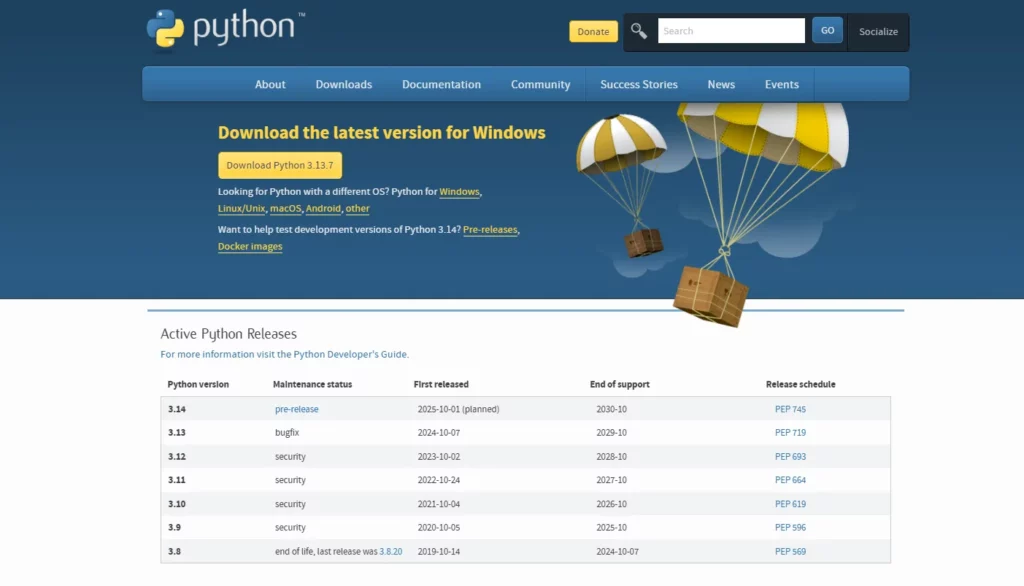Click 'Download the latest version for Windows' heading

(x=381, y=133)
